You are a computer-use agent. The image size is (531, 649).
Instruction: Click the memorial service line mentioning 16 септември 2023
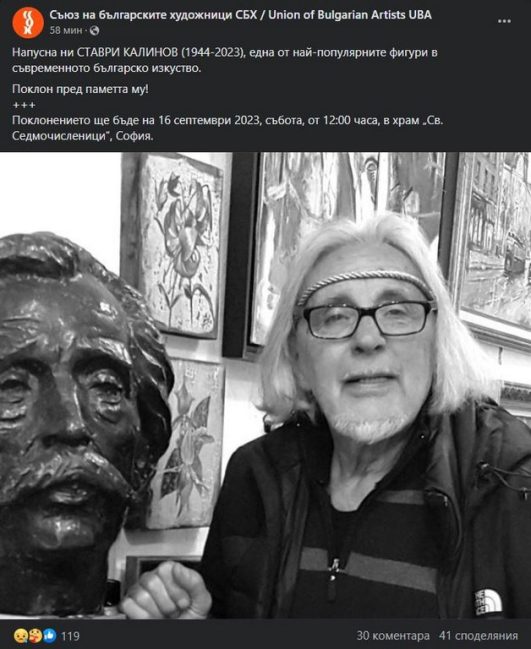point(227,128)
